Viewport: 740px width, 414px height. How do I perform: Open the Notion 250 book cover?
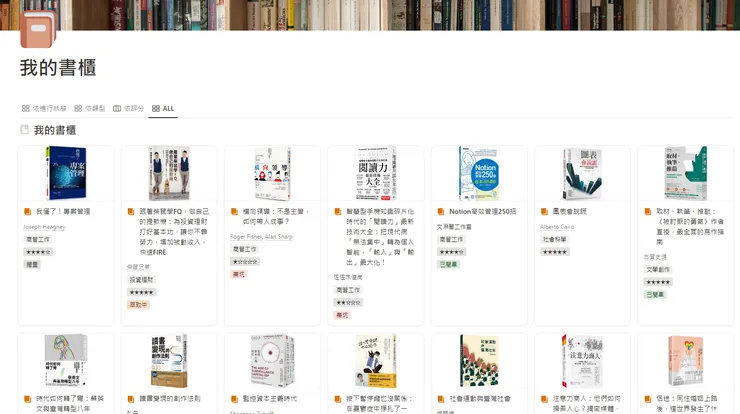pos(479,173)
